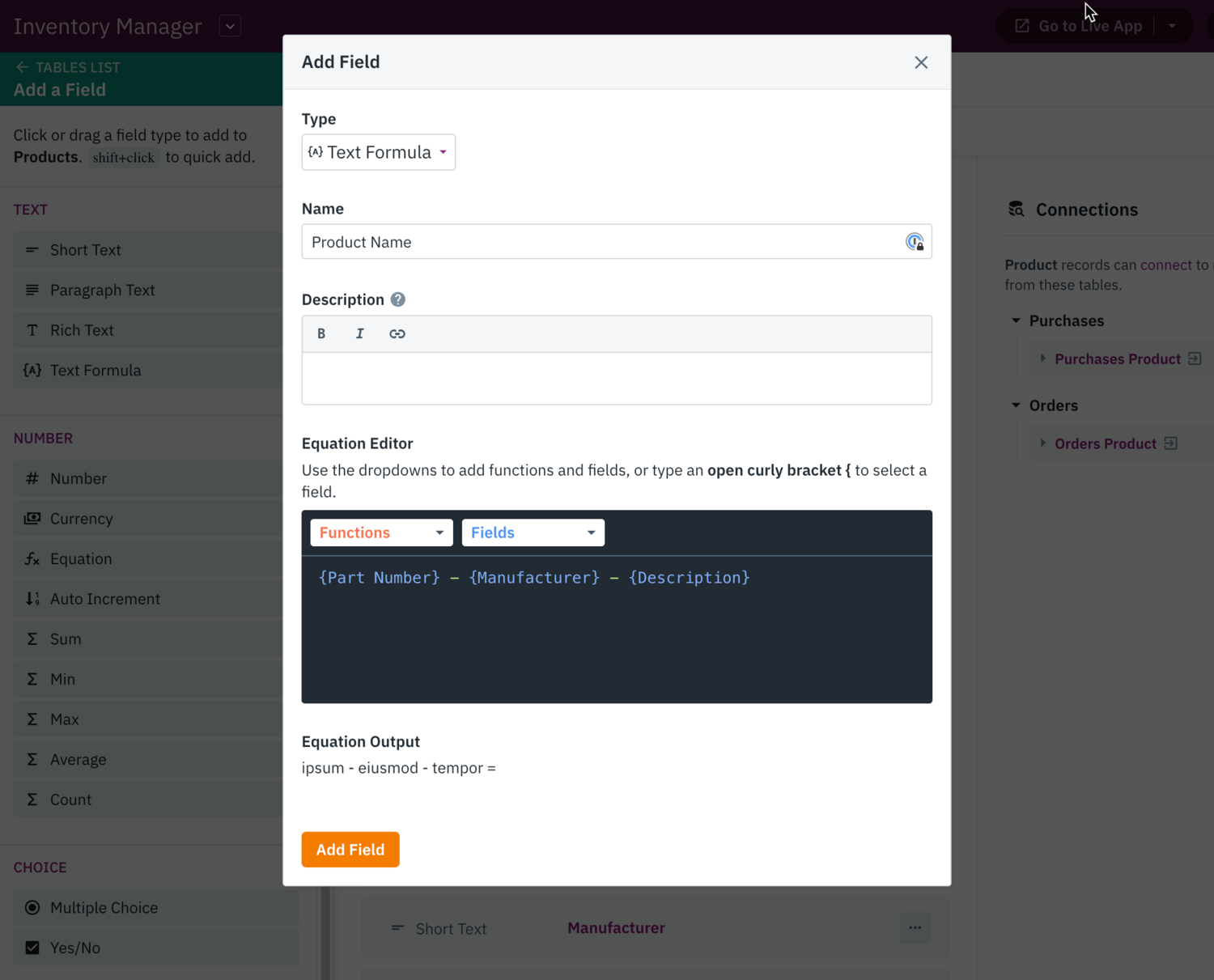Viewport: 1214px width, 980px height.
Task: Open the Description help tooltip
Action: (397, 299)
